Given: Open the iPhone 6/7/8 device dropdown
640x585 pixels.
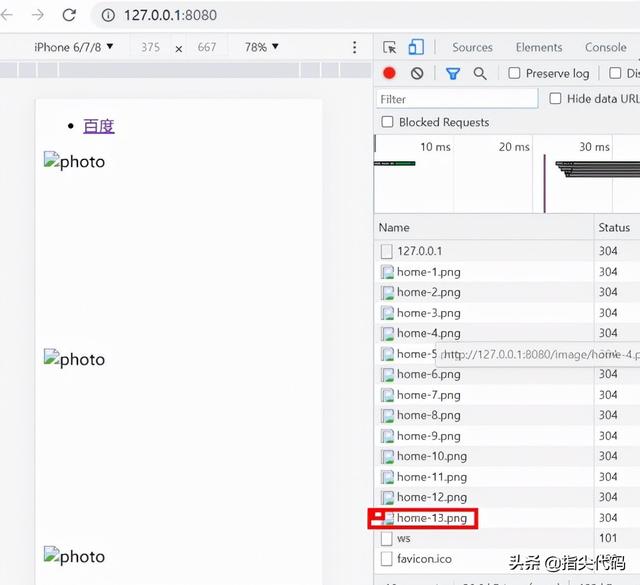Looking at the screenshot, I should tap(73, 47).
